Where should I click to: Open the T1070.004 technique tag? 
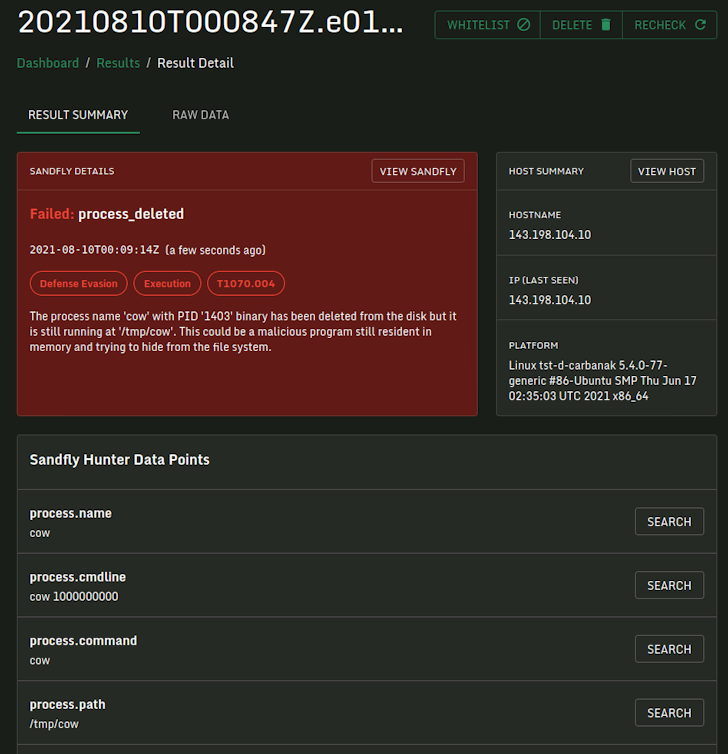[246, 284]
